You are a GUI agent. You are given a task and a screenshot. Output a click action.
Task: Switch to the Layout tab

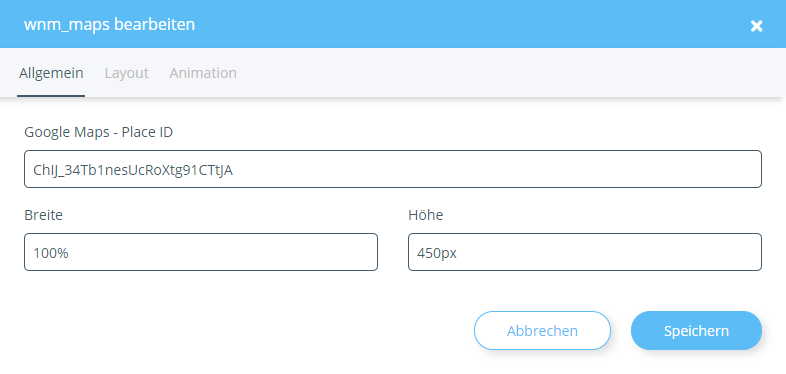(x=126, y=73)
